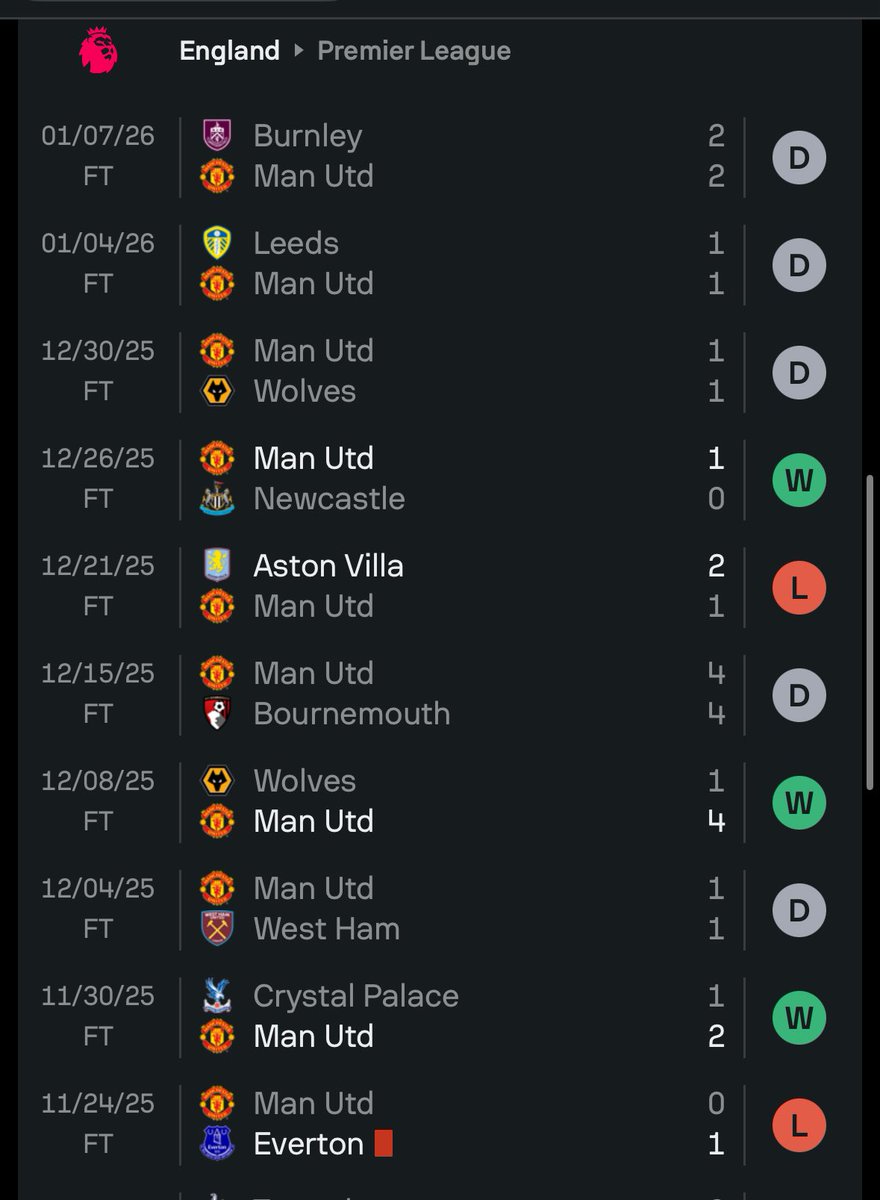The height and width of the screenshot is (1200, 880).
Task: Open the England breadcrumb link
Action: tap(229, 51)
